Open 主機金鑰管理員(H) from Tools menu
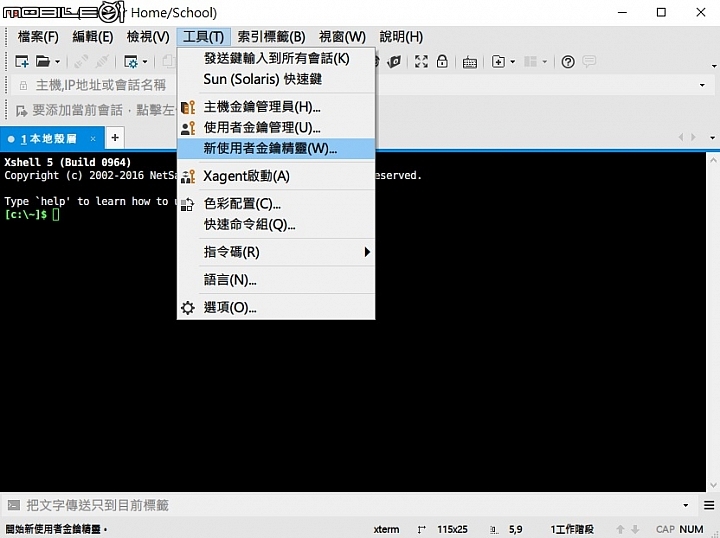720x538 pixels. pyautogui.click(x=276, y=107)
